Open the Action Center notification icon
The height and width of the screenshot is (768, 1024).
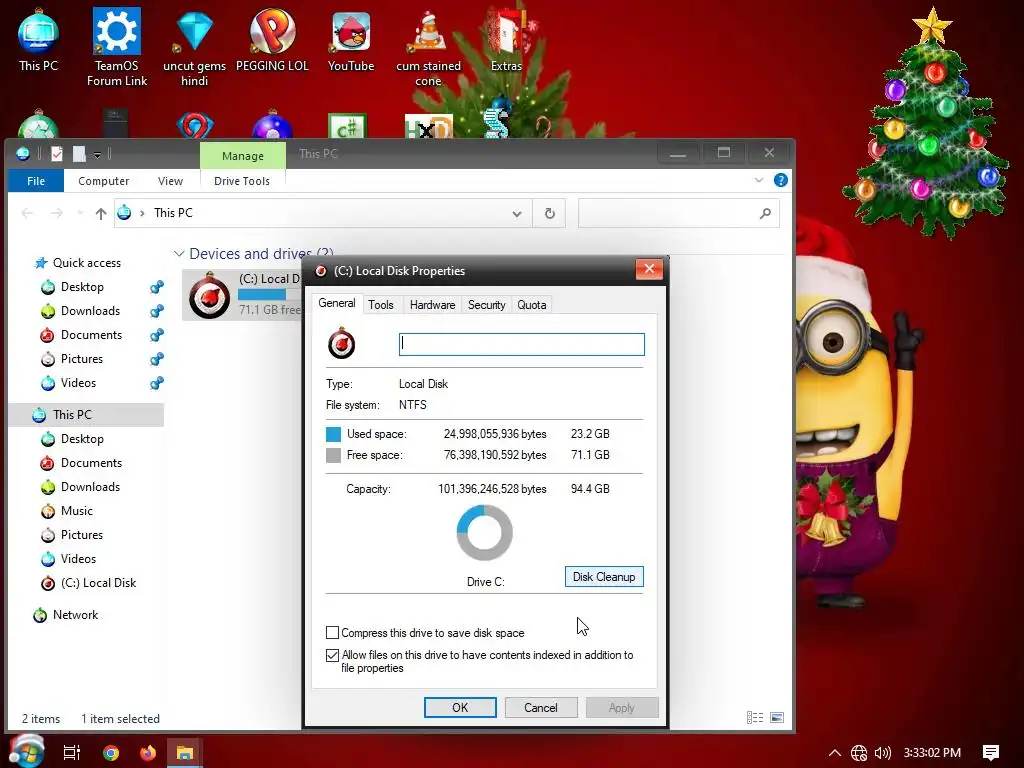(991, 753)
